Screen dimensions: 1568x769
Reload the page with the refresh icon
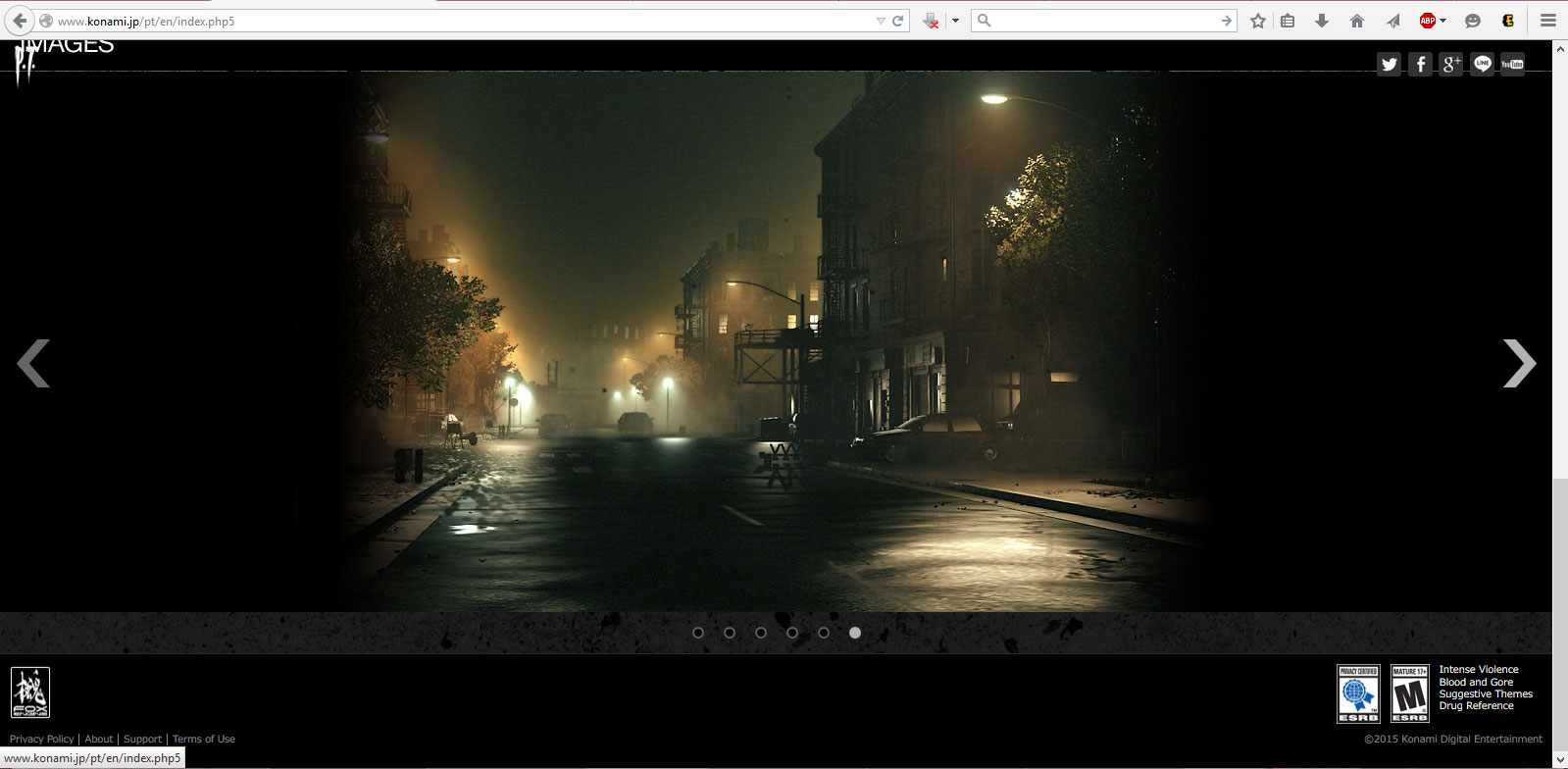[898, 21]
